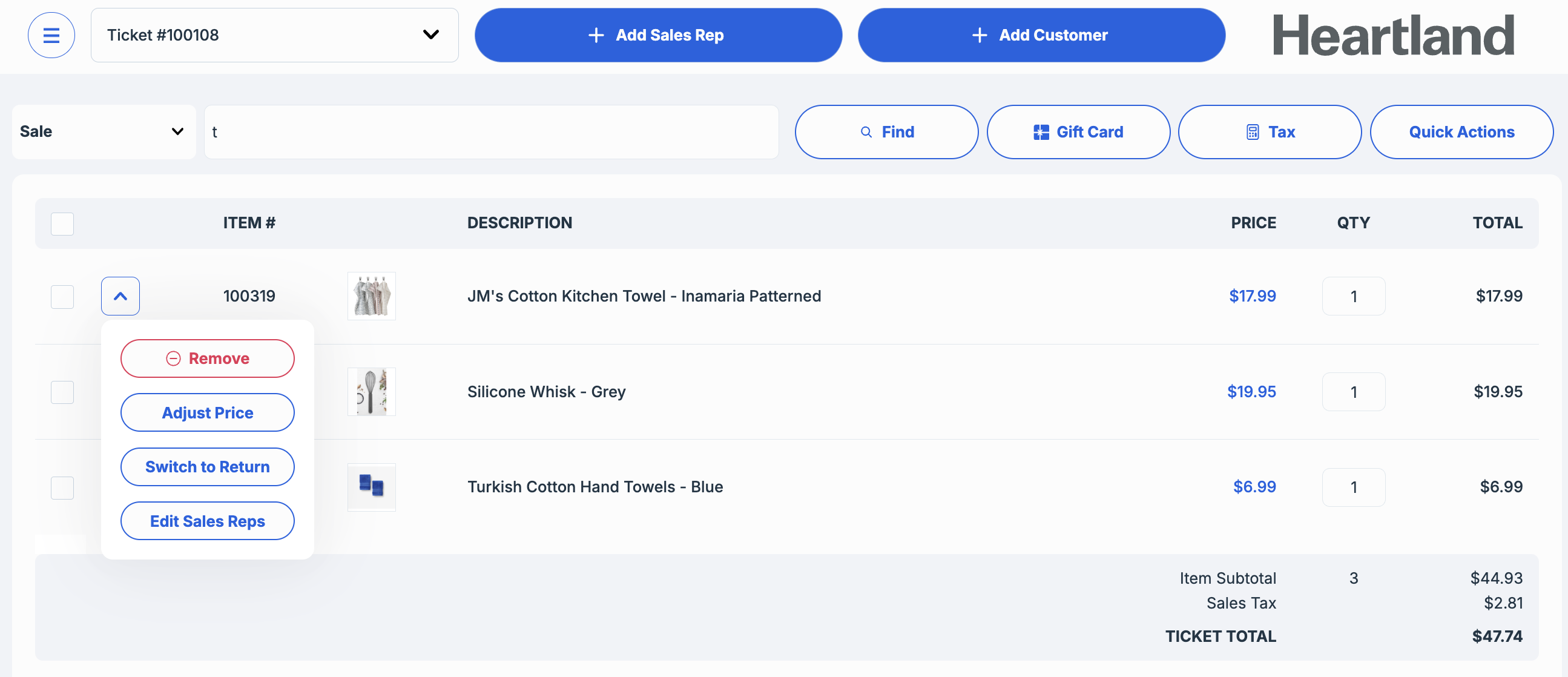Click the Find search button

pos(886,132)
